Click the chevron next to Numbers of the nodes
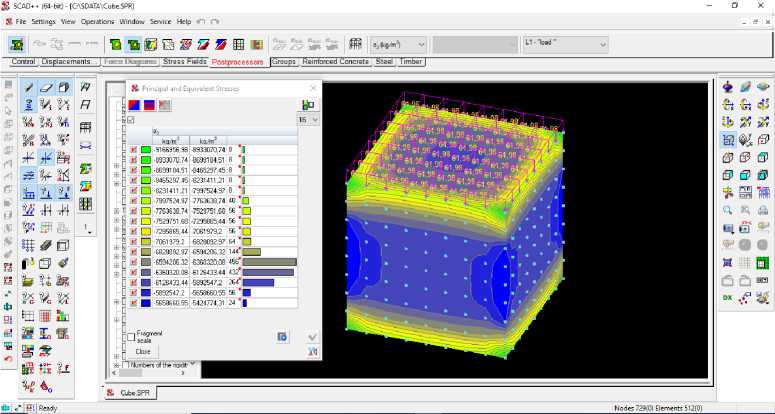 click(x=193, y=365)
